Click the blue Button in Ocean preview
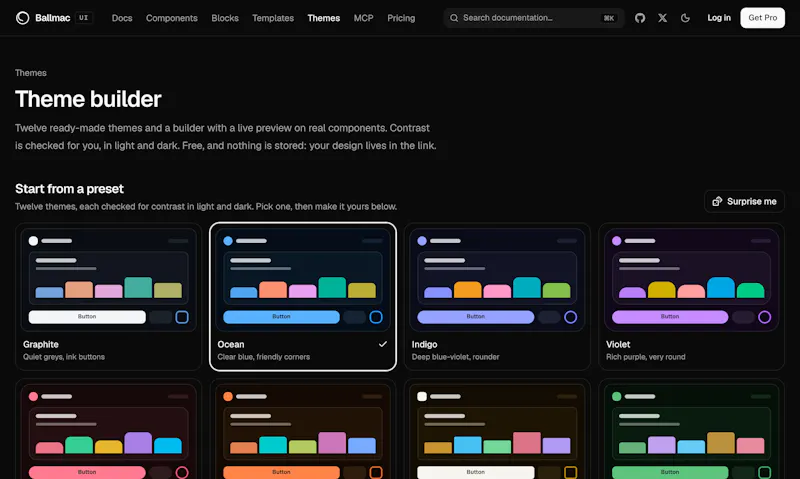This screenshot has height=479, width=800. (x=281, y=317)
